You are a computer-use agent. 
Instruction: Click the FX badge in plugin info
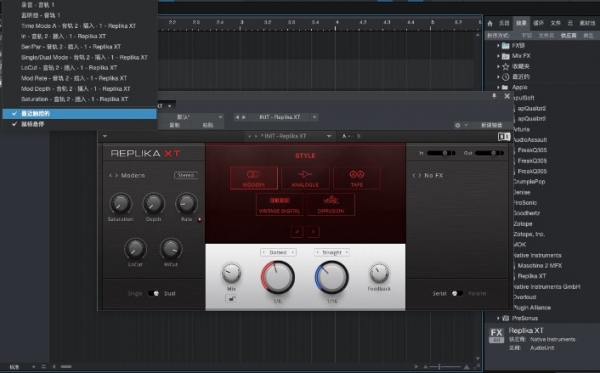click(x=496, y=335)
